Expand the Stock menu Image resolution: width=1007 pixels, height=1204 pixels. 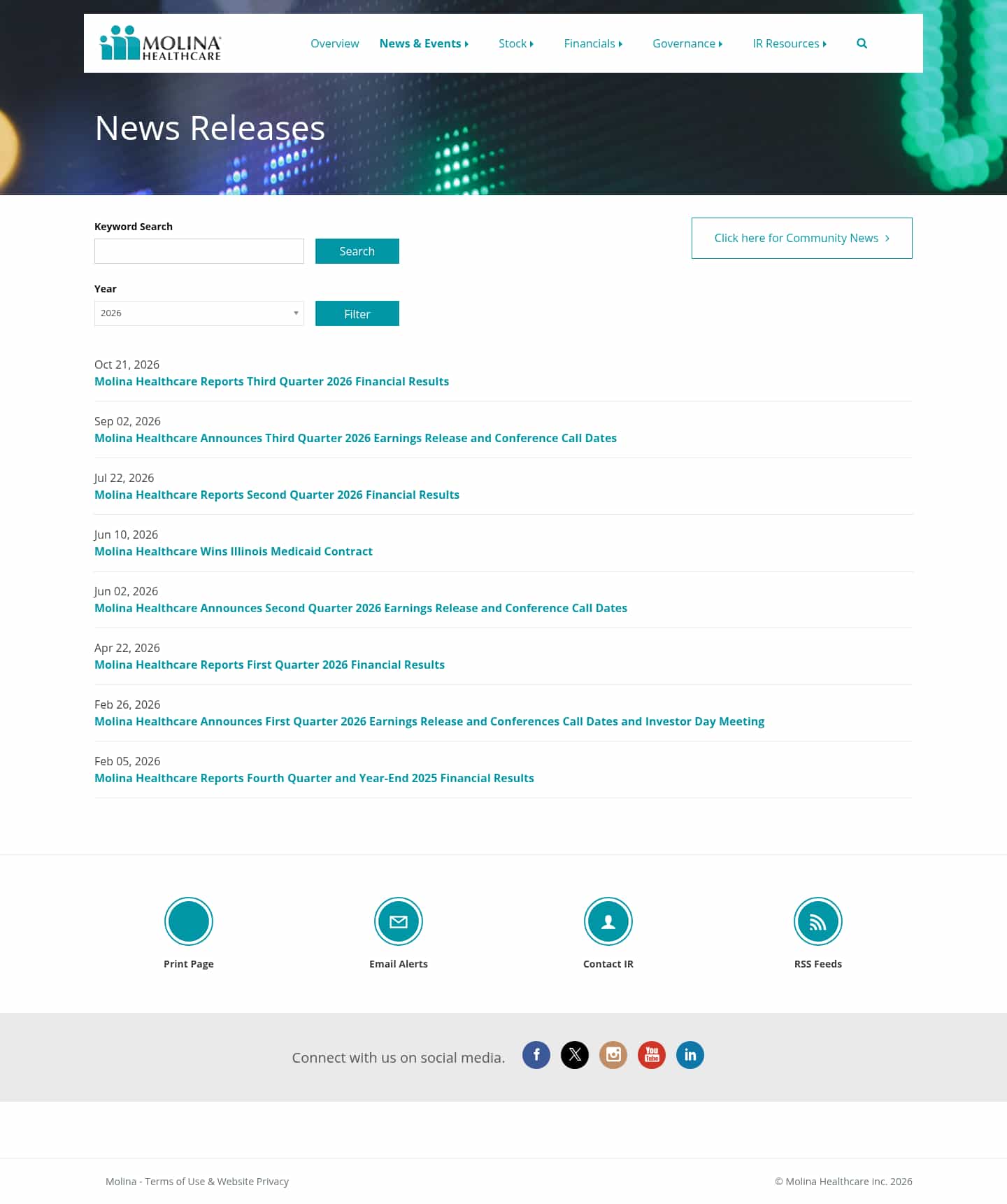(516, 43)
